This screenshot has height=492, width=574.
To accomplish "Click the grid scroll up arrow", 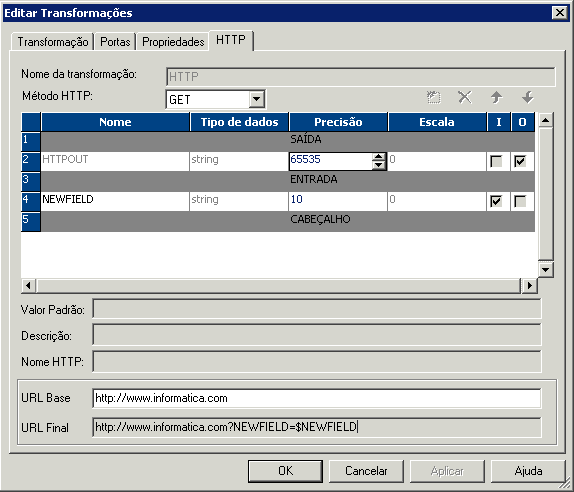I will pos(545,120).
